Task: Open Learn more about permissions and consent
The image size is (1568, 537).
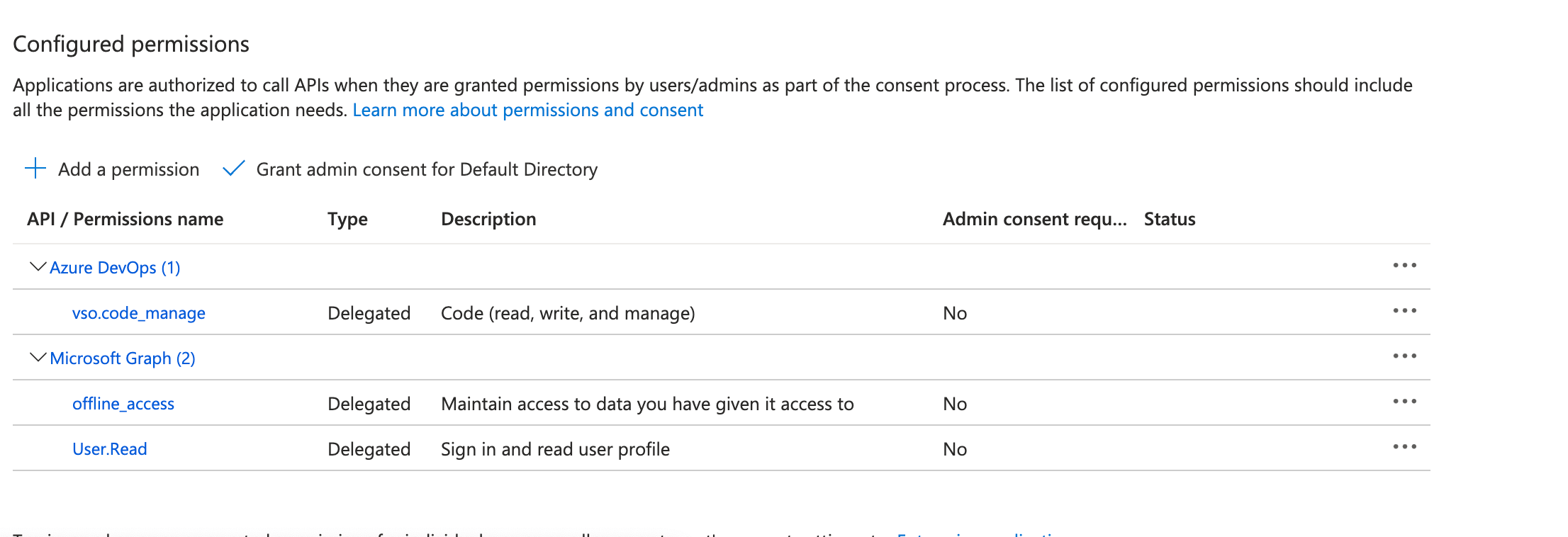Action: [527, 111]
